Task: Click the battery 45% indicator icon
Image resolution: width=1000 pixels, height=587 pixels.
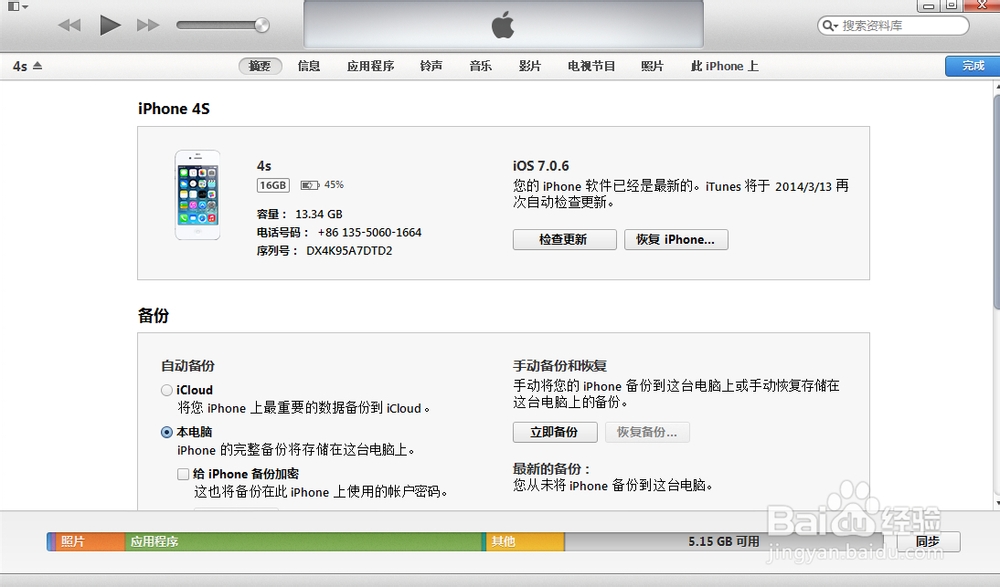Action: (x=310, y=185)
